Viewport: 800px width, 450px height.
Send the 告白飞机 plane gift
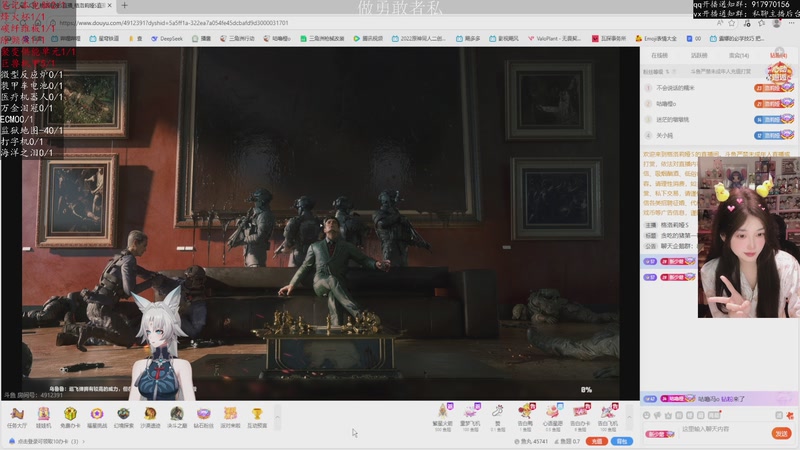pos(607,417)
